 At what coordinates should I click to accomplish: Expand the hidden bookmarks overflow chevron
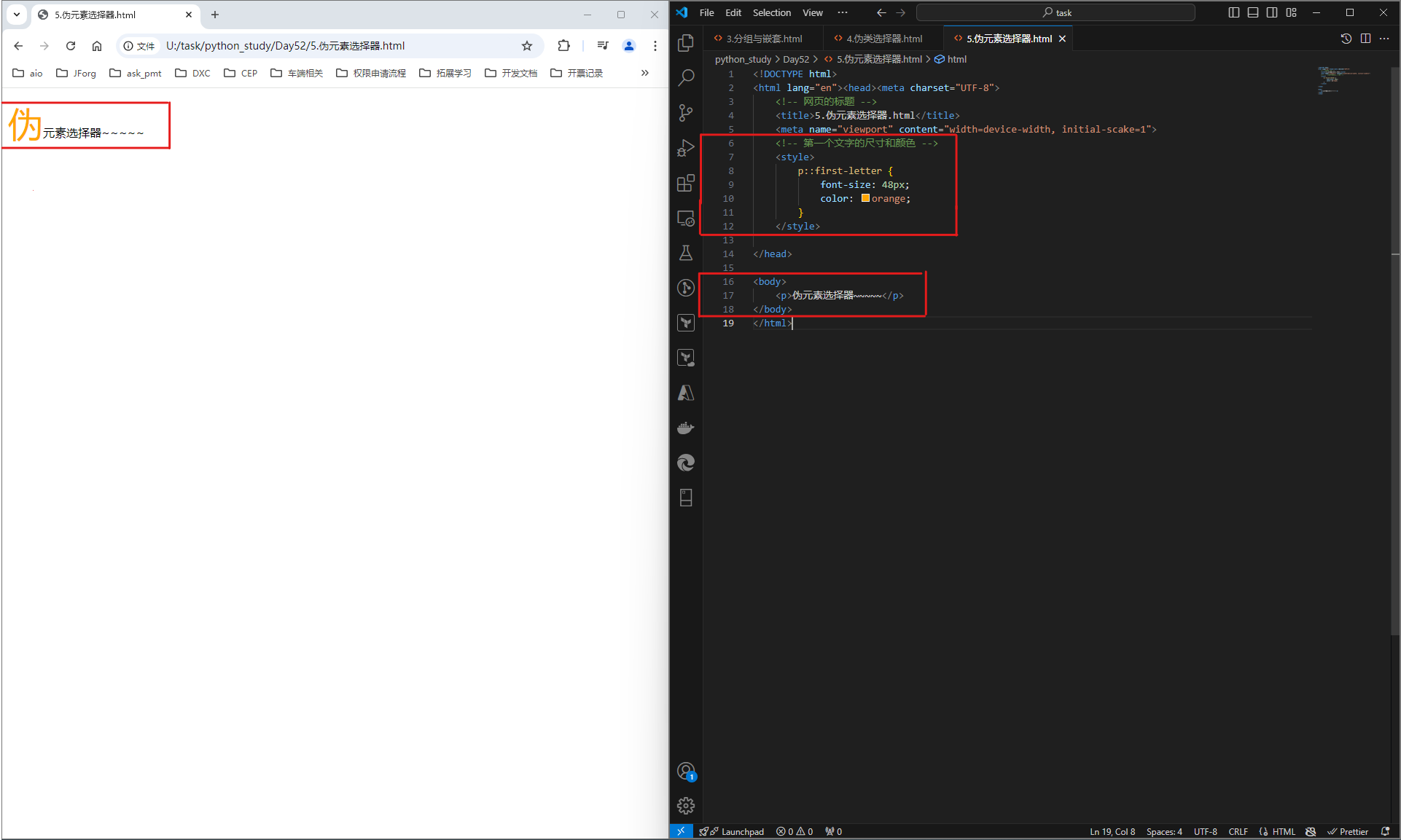(x=644, y=73)
